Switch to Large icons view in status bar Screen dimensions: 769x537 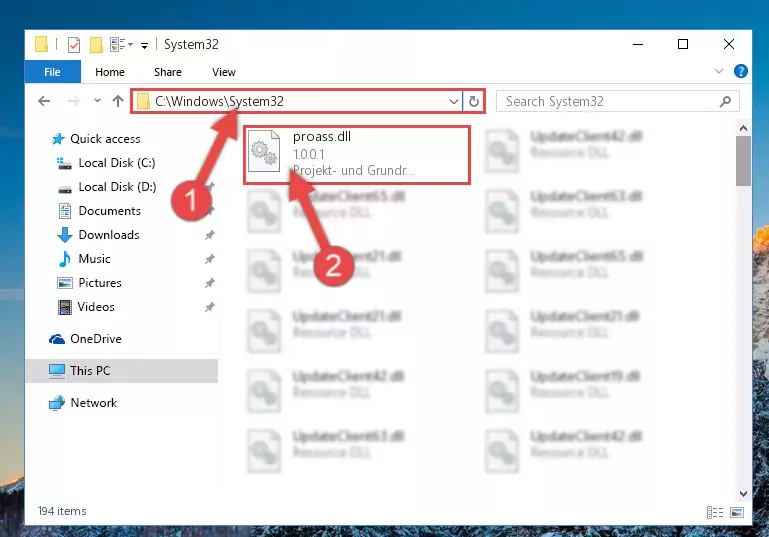[x=737, y=512]
